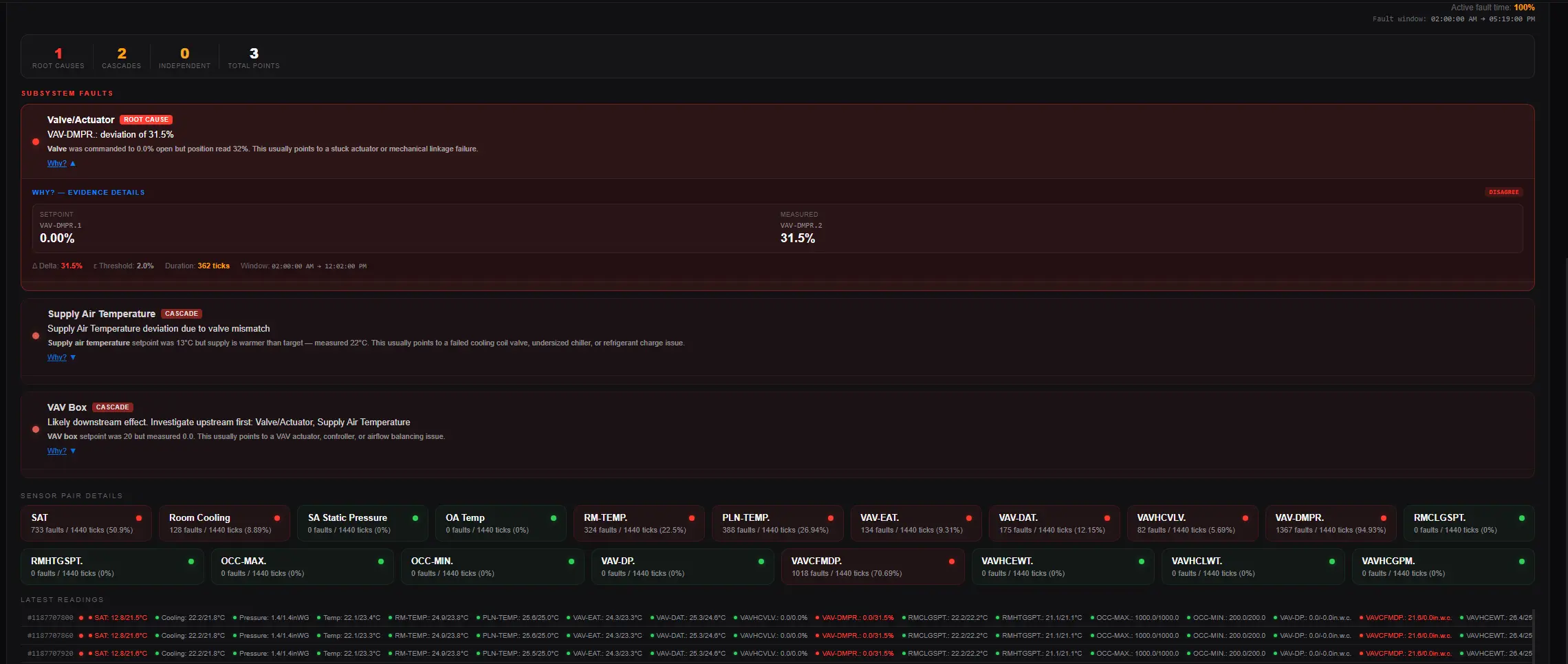1568x664 pixels.
Task: Click green indicator on OCC-MAX card
Action: tap(381, 561)
